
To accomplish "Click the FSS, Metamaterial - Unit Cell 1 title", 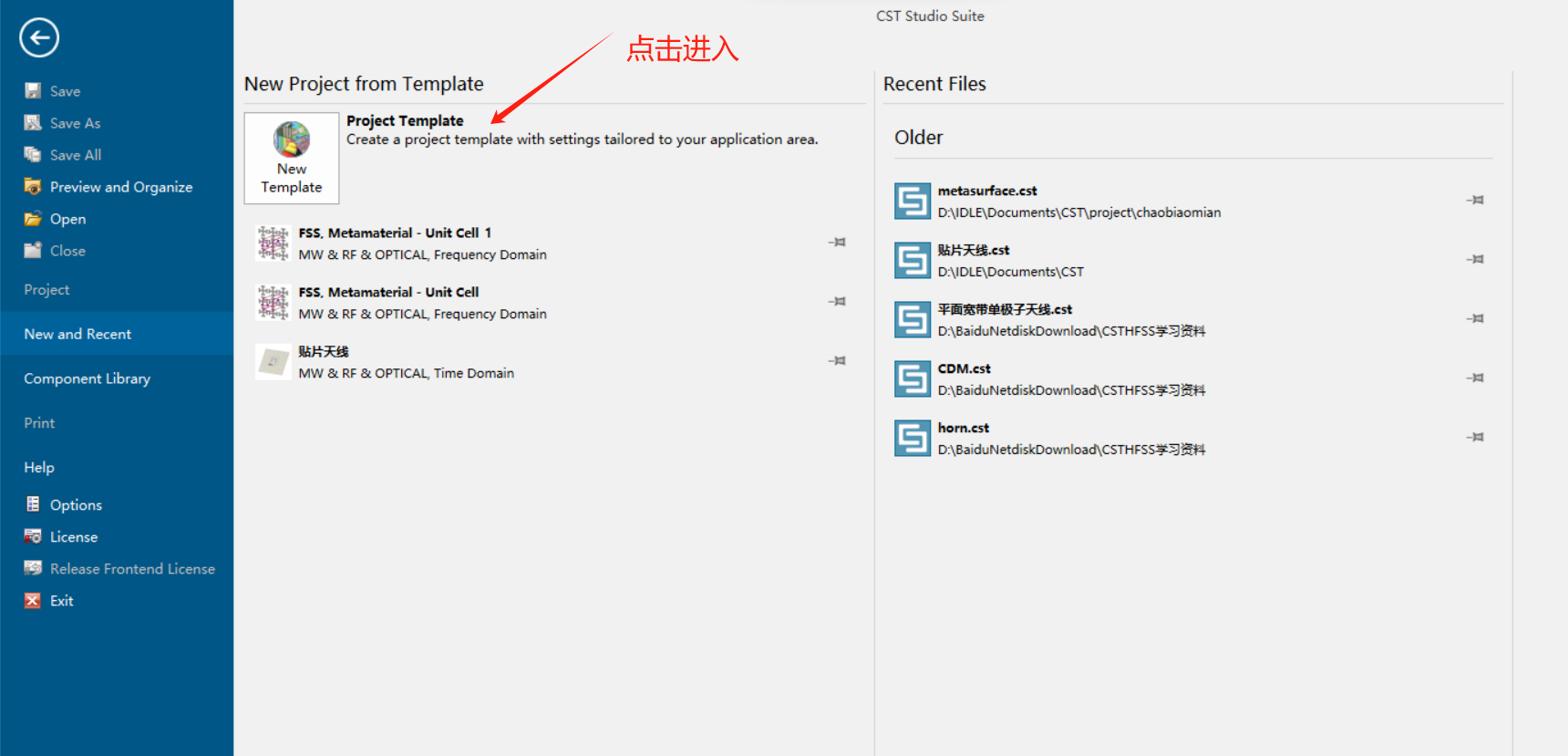I will tap(395, 233).
